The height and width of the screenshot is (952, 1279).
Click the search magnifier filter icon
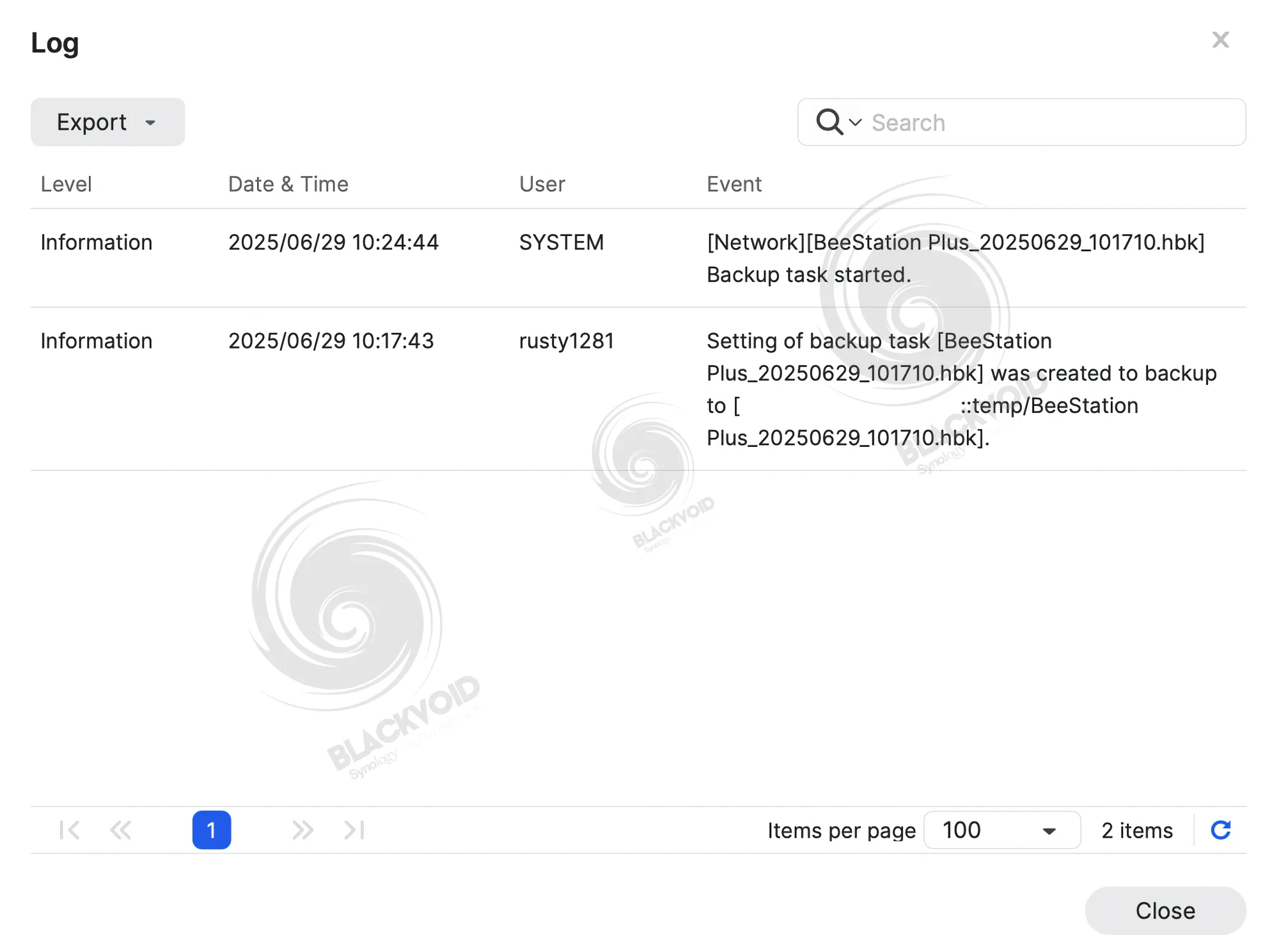point(838,122)
